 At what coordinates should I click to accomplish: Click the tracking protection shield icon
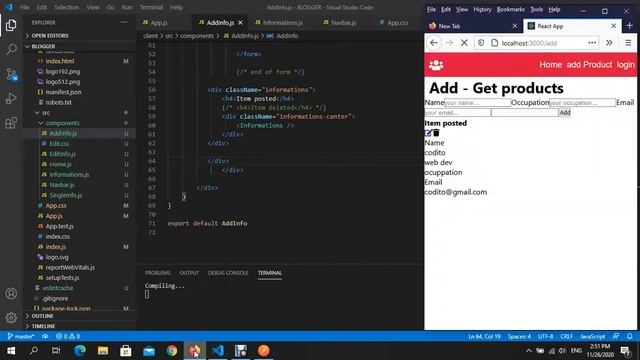481,43
